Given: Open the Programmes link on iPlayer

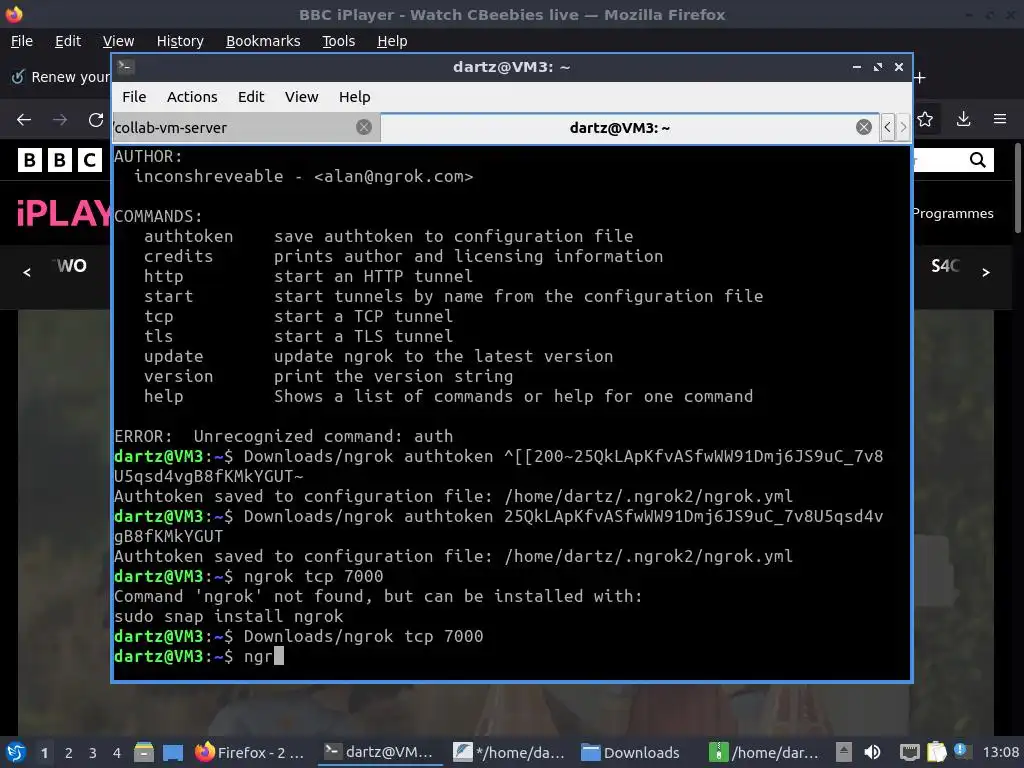Looking at the screenshot, I should 953,214.
